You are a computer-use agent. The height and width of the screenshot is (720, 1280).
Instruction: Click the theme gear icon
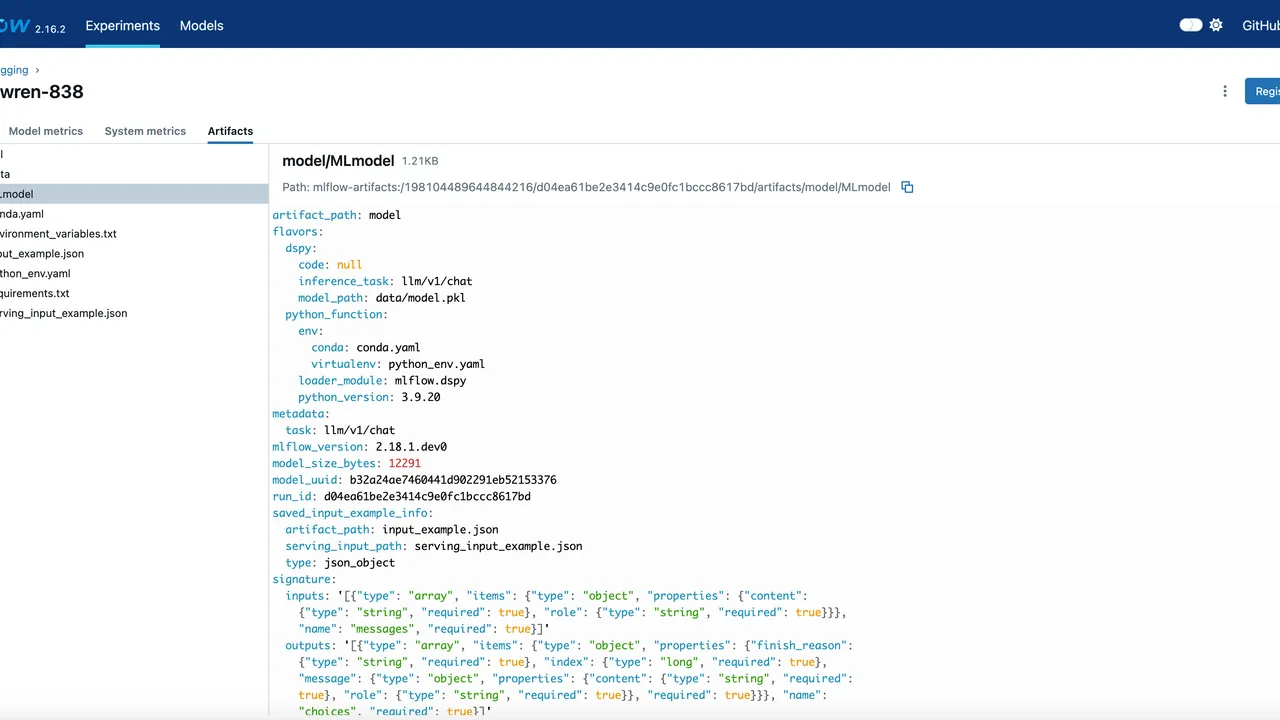(1216, 25)
